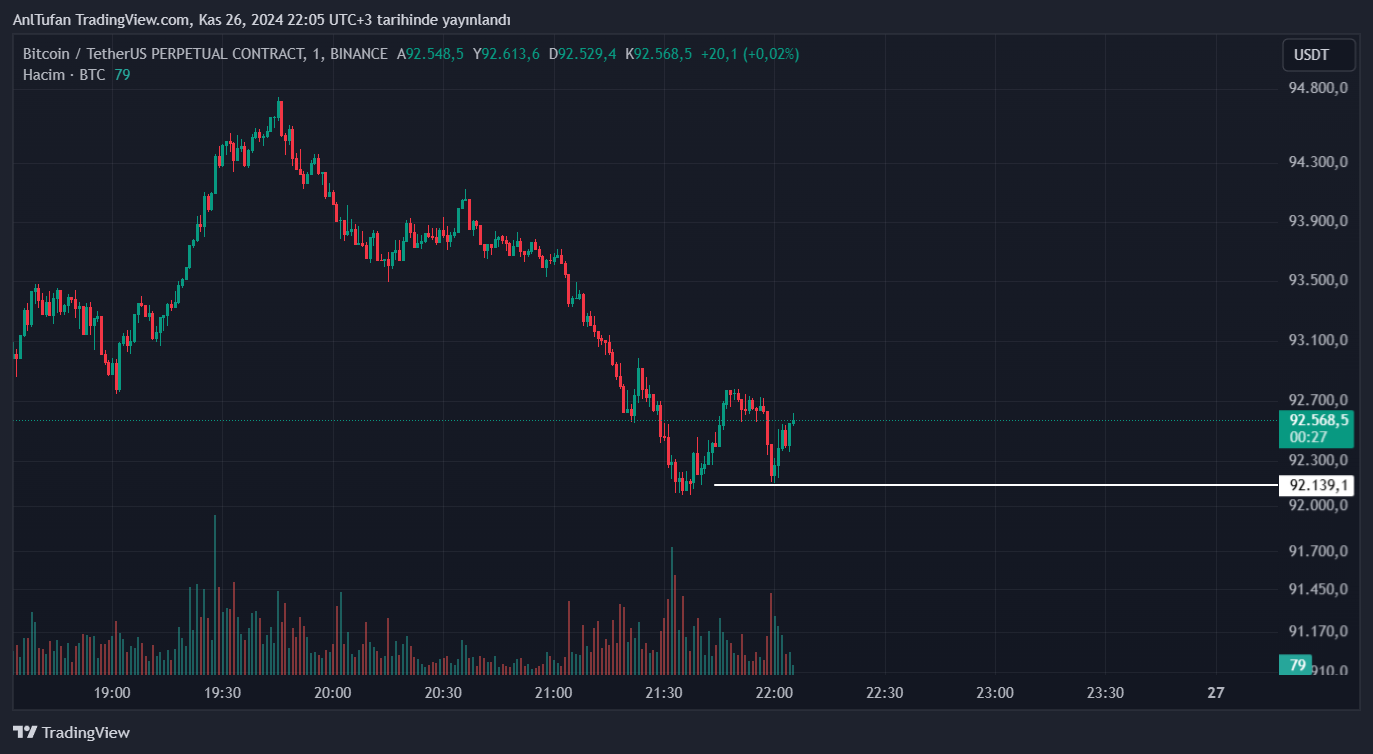Click the 94.800,0 price scale label
1373x754 pixels.
point(1318,88)
